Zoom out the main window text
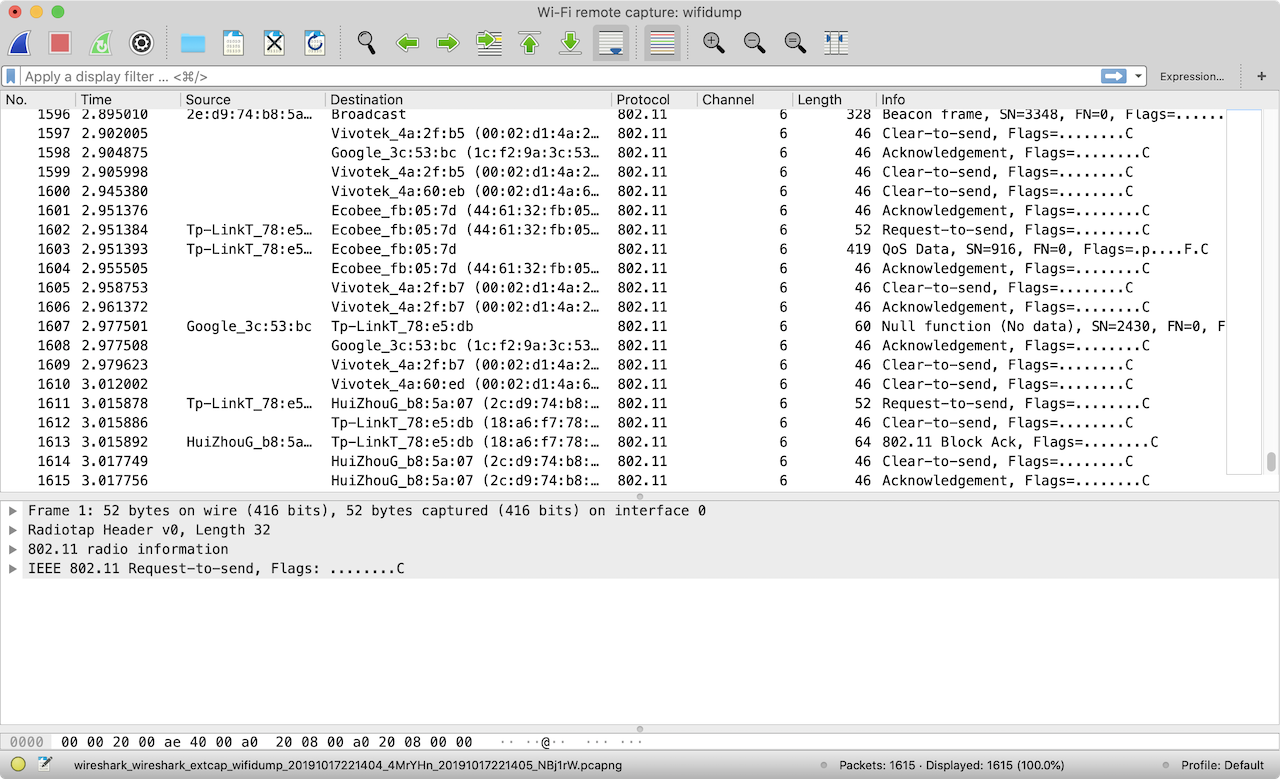Image resolution: width=1280 pixels, height=779 pixels. coord(755,43)
